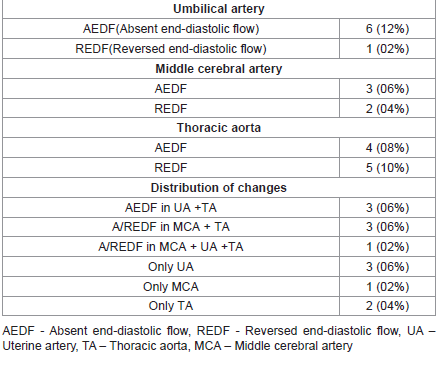
Task: Click the Middle cerebral artery heading
Action: 219,69
